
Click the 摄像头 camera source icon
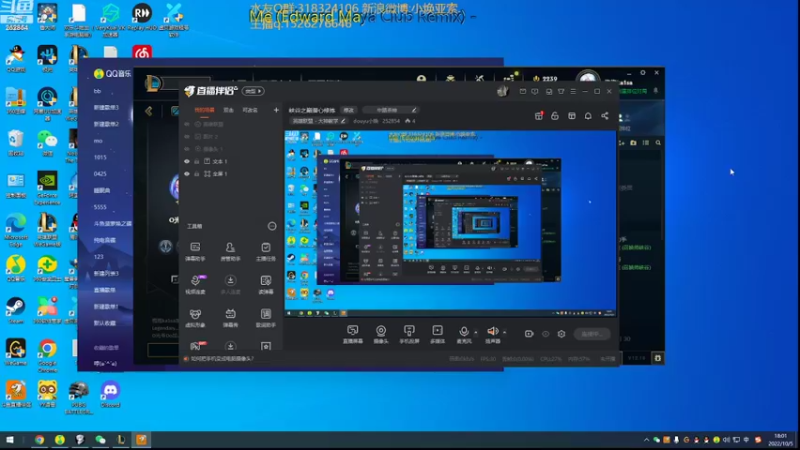click(381, 334)
